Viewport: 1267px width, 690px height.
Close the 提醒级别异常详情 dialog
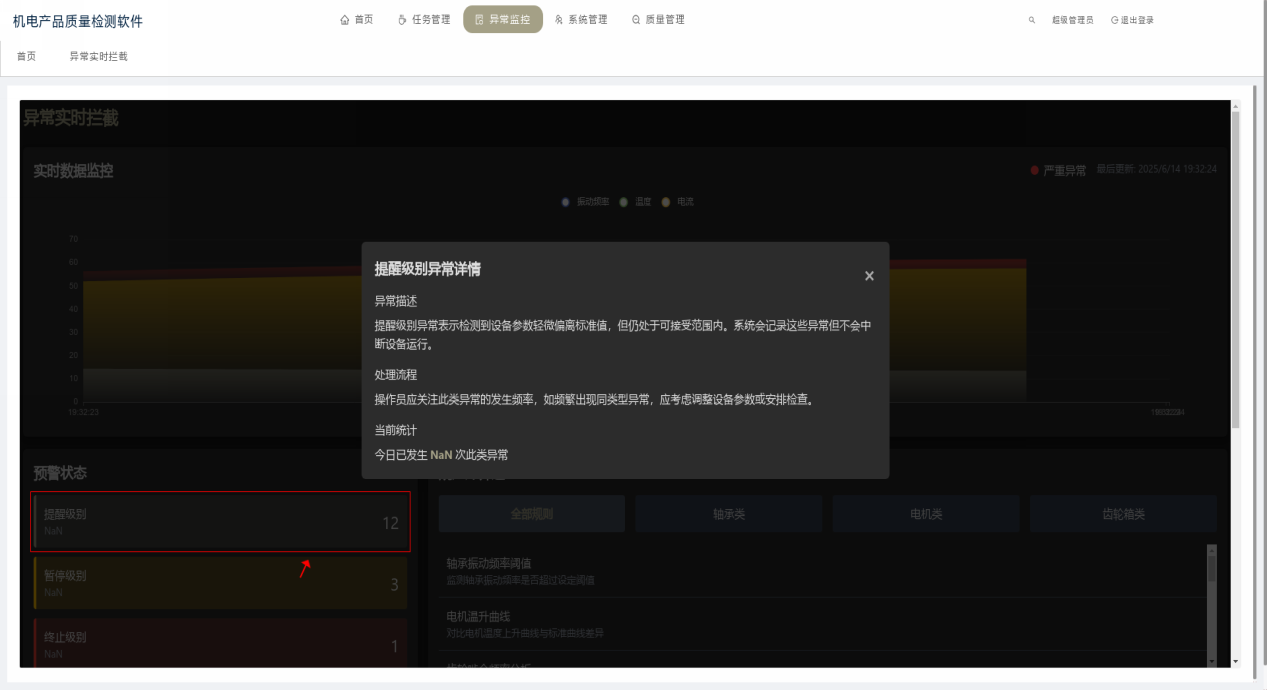[869, 276]
